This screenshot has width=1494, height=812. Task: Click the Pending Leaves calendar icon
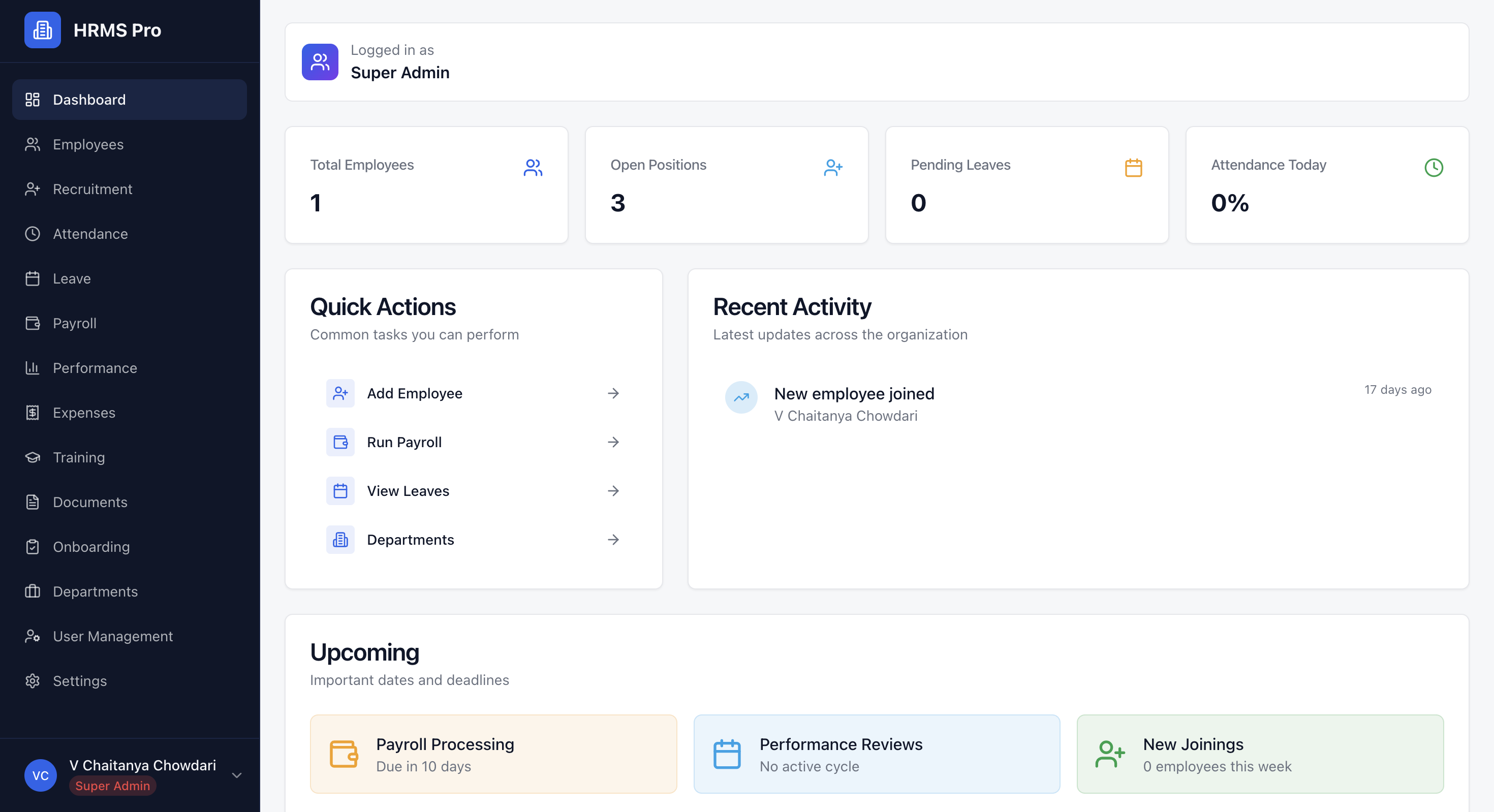coord(1133,168)
